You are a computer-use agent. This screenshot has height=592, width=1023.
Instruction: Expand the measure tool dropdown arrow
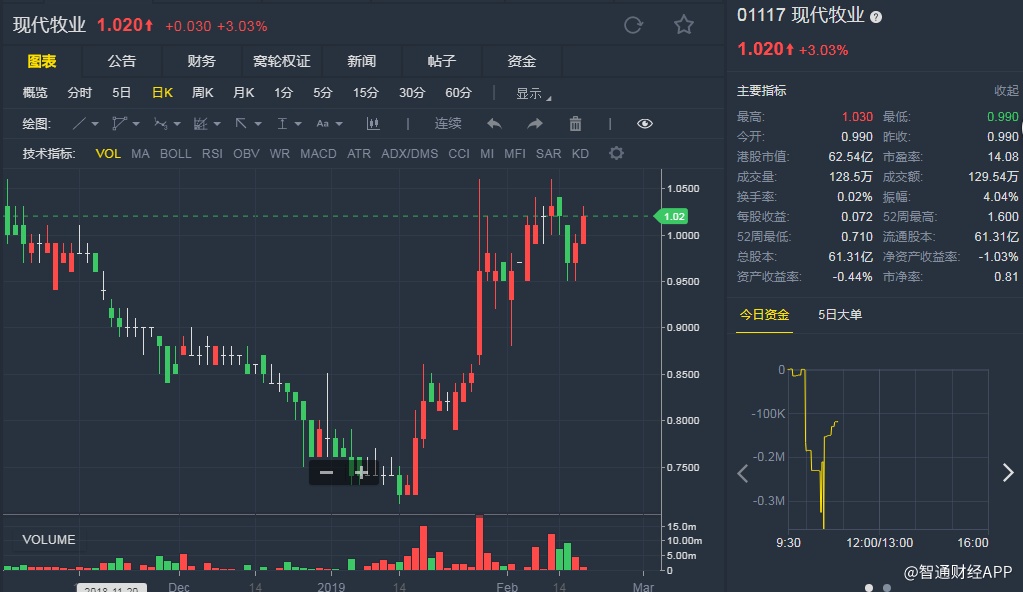(x=298, y=124)
